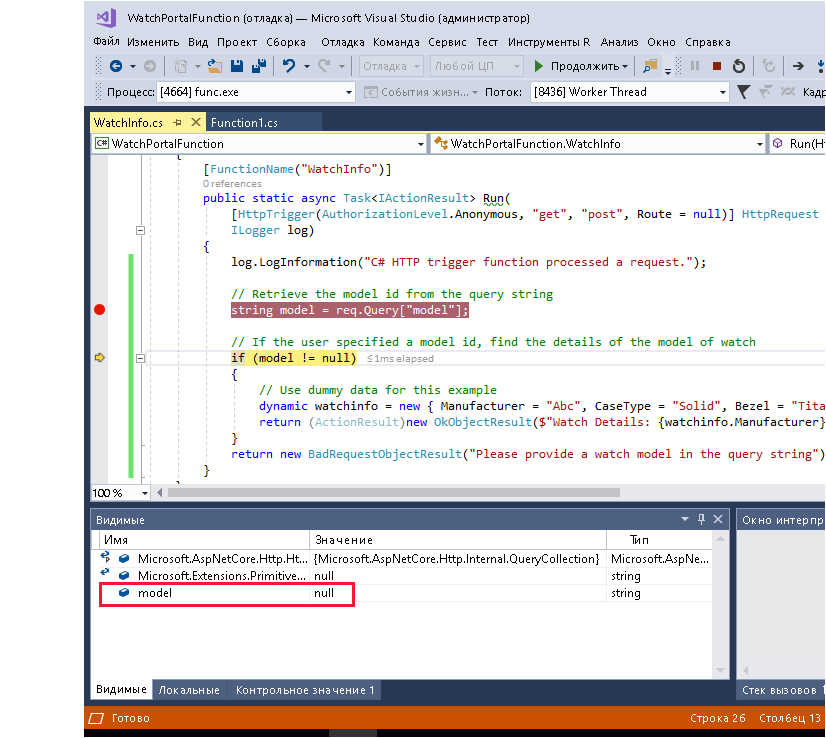The width and height of the screenshot is (826, 738).
Task: Click the Save single-disk icon
Action: tap(237, 66)
